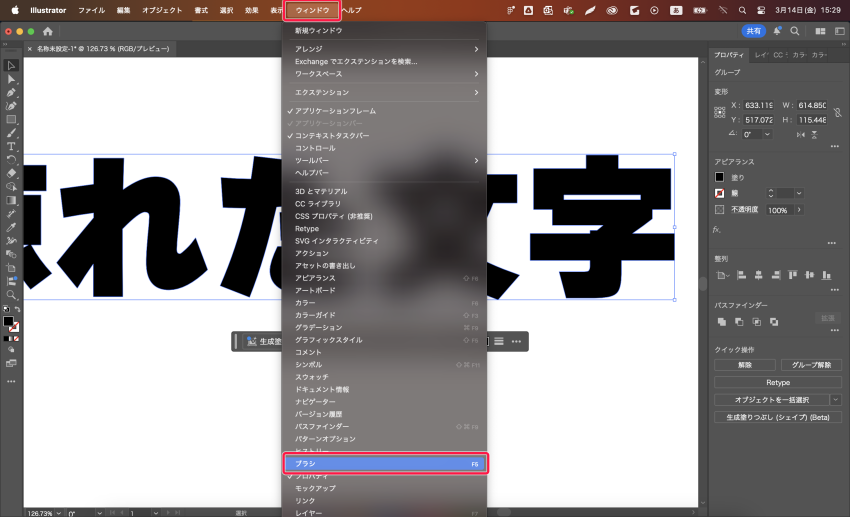Screen dimensions: 850x517
Task: Open notifications bell icon
Action: click(x=777, y=31)
